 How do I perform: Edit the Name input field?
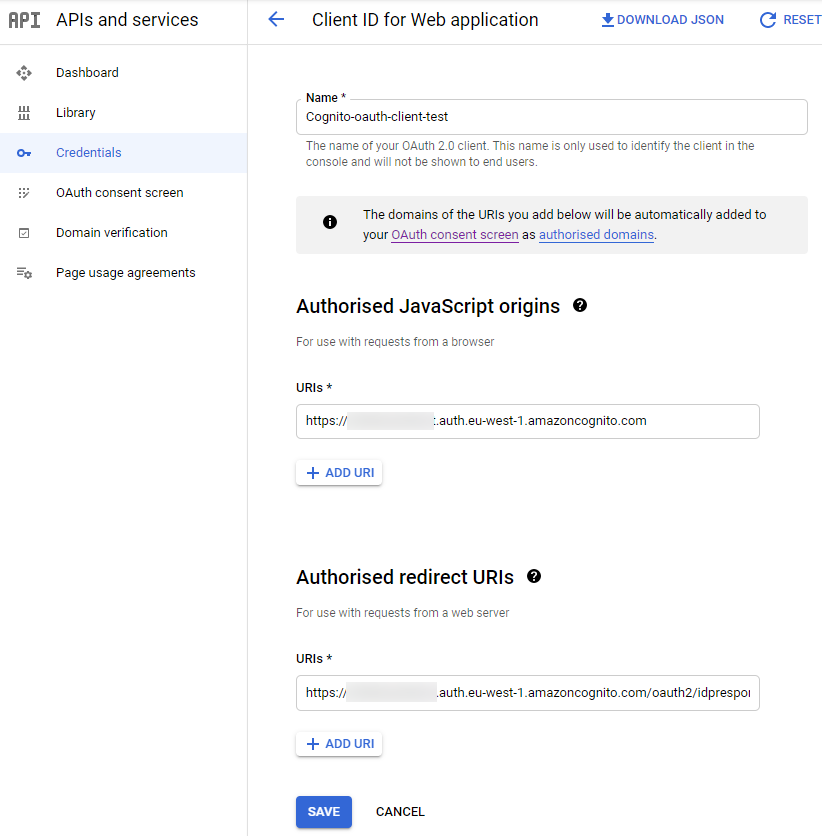coord(552,117)
